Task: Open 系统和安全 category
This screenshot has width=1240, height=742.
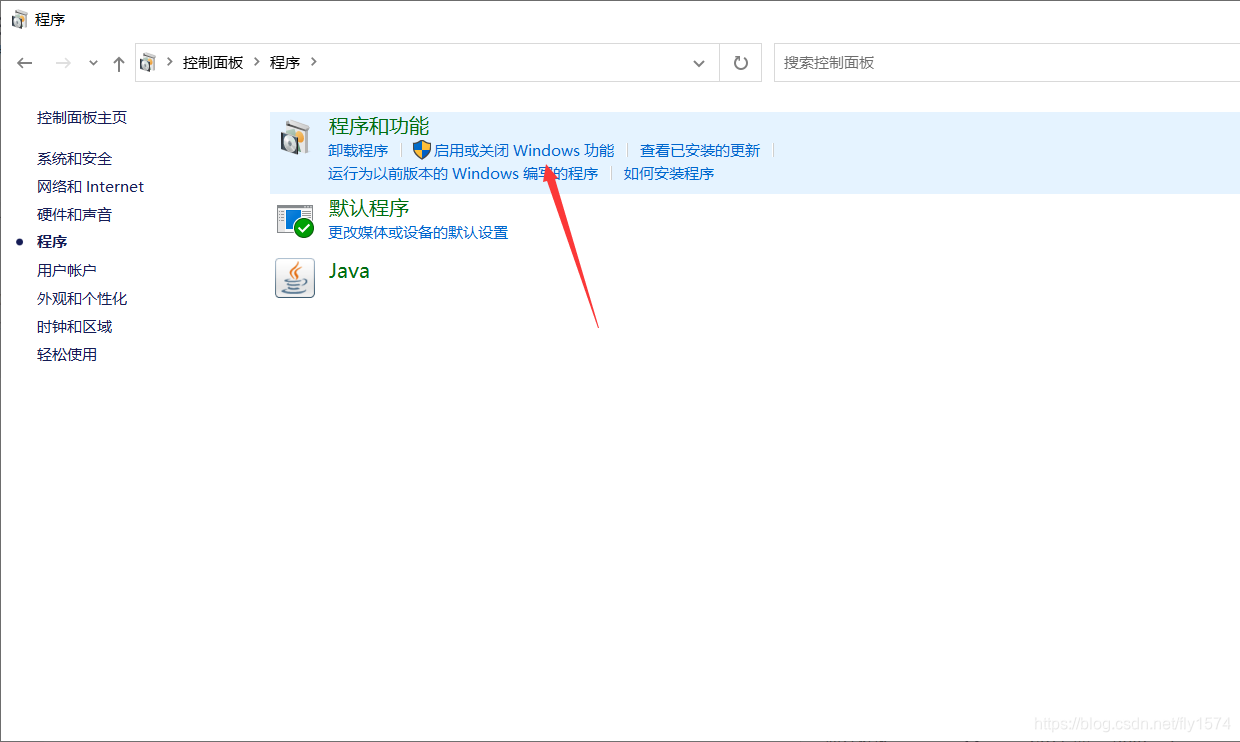Action: tap(75, 158)
